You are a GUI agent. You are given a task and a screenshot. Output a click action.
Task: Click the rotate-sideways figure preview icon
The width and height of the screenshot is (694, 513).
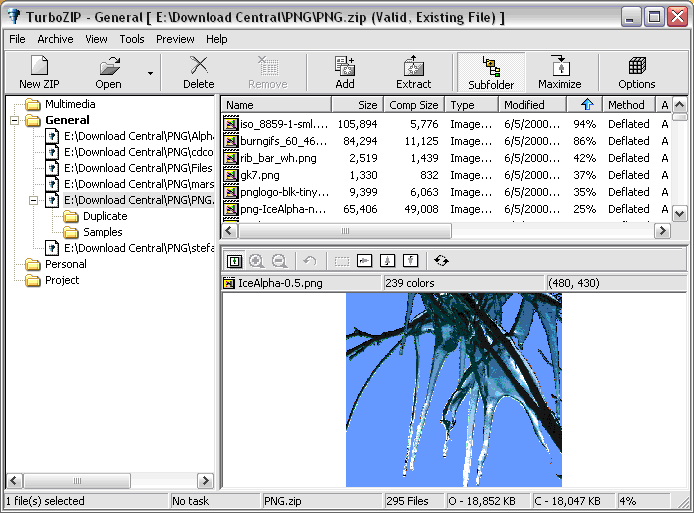364,261
